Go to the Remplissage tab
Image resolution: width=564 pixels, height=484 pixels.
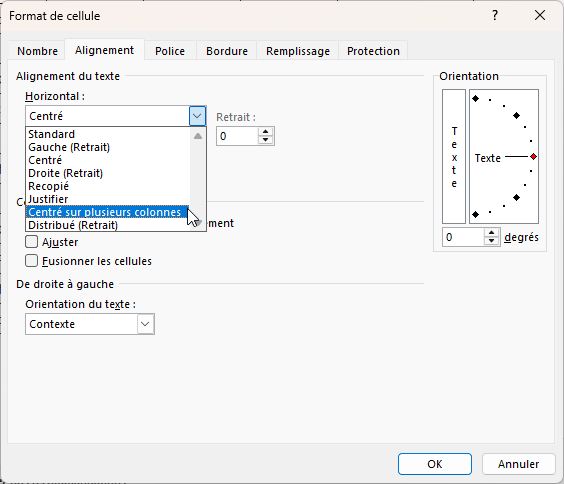click(x=298, y=51)
